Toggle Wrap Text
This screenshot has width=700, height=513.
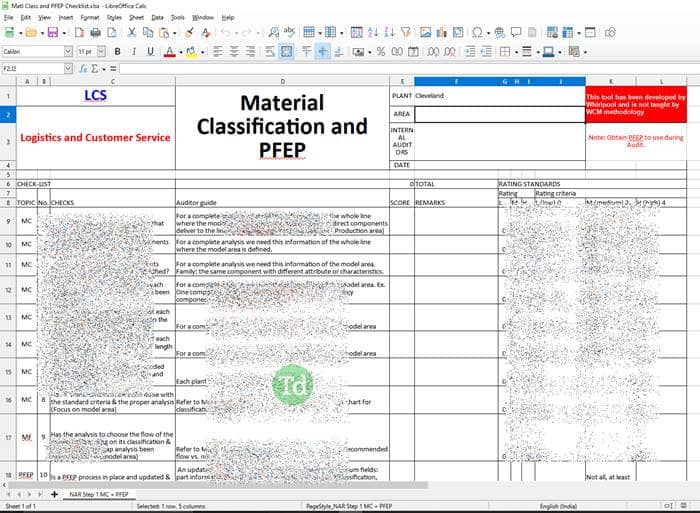point(270,51)
